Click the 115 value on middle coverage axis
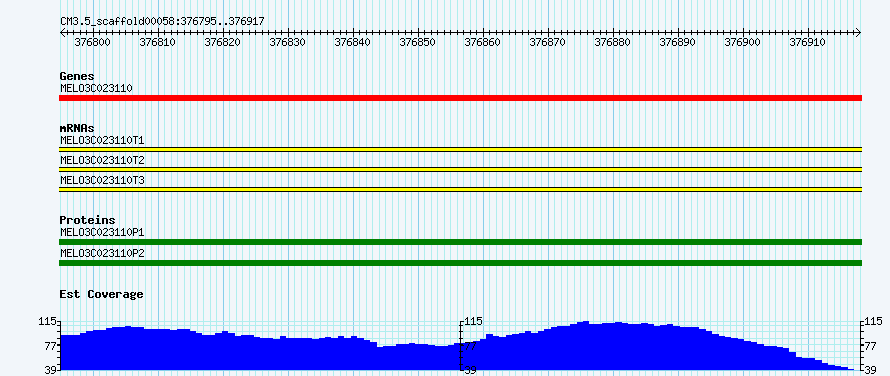This screenshot has height=376, width=890. [x=473, y=321]
